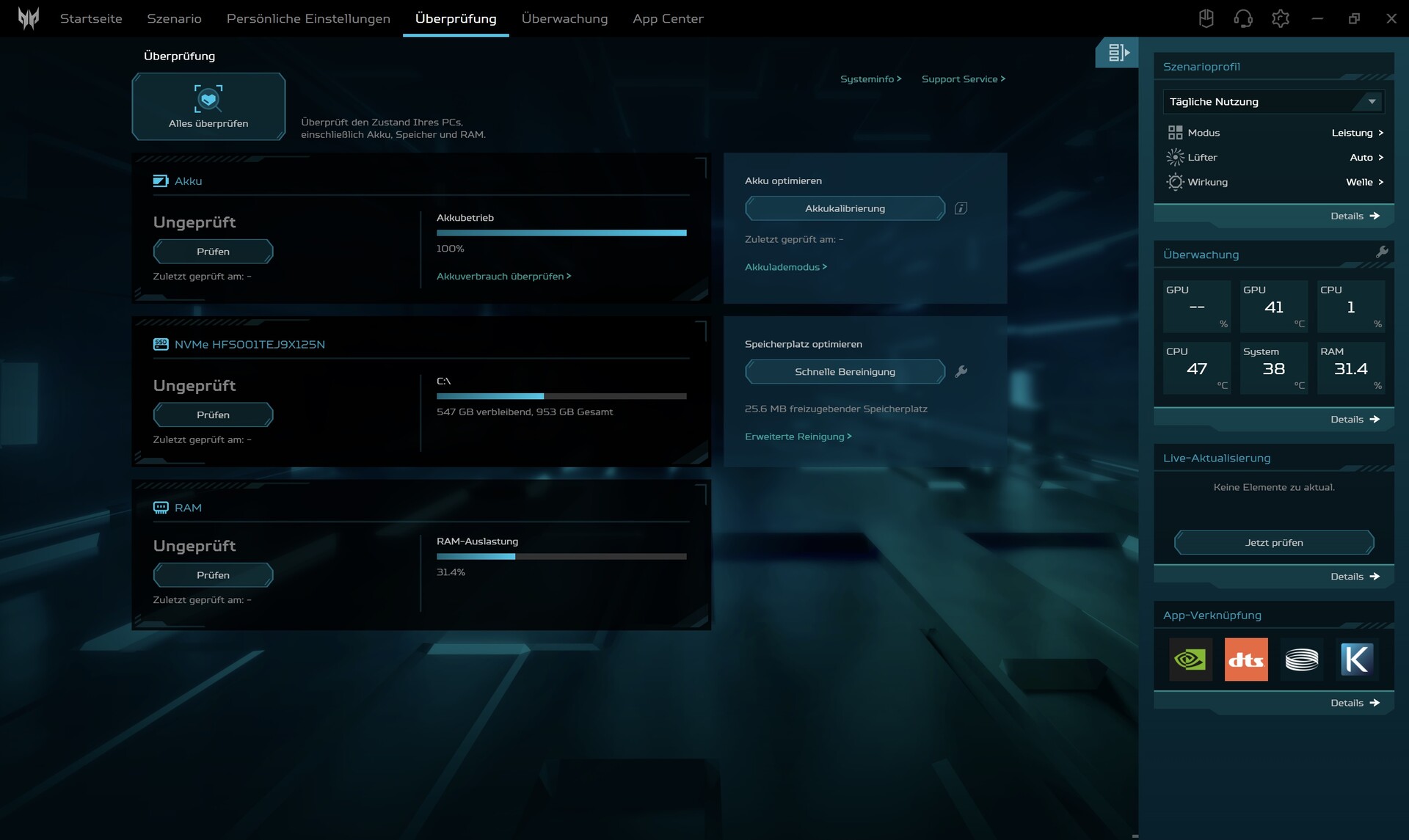This screenshot has width=1409, height=840.
Task: Click the GPU temperature monitoring tile
Action: point(1273,307)
